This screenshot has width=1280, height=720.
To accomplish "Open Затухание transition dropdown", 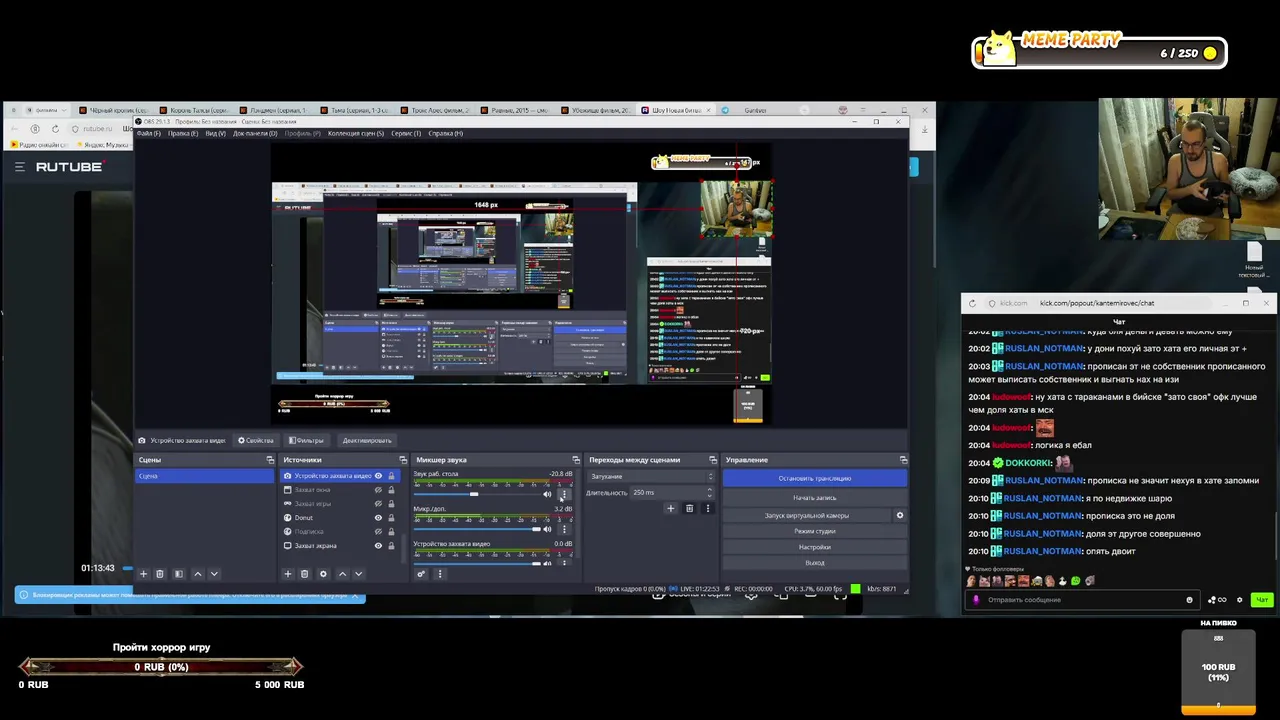I will click(651, 477).
